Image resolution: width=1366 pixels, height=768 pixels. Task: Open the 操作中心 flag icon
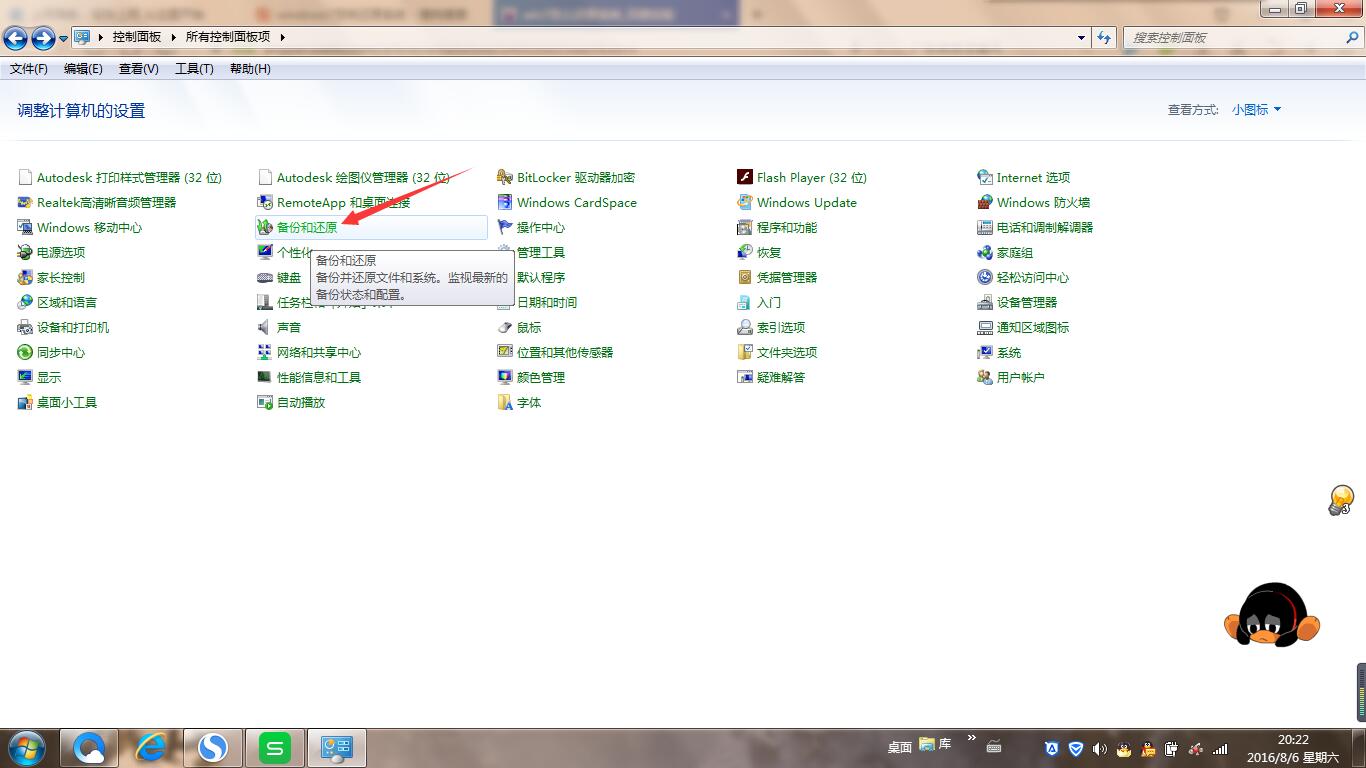505,227
